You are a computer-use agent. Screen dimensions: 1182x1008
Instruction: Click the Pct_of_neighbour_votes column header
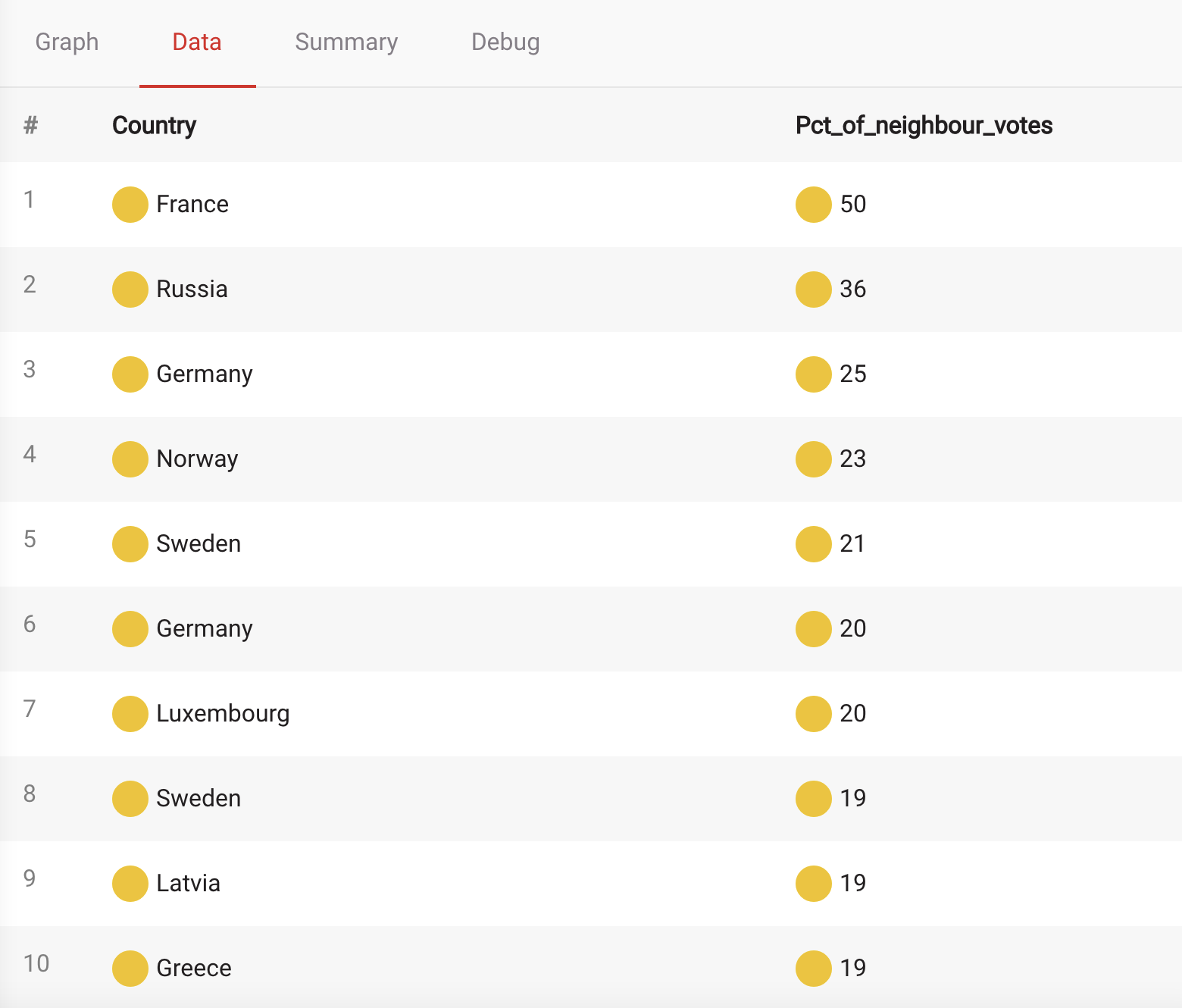click(924, 125)
